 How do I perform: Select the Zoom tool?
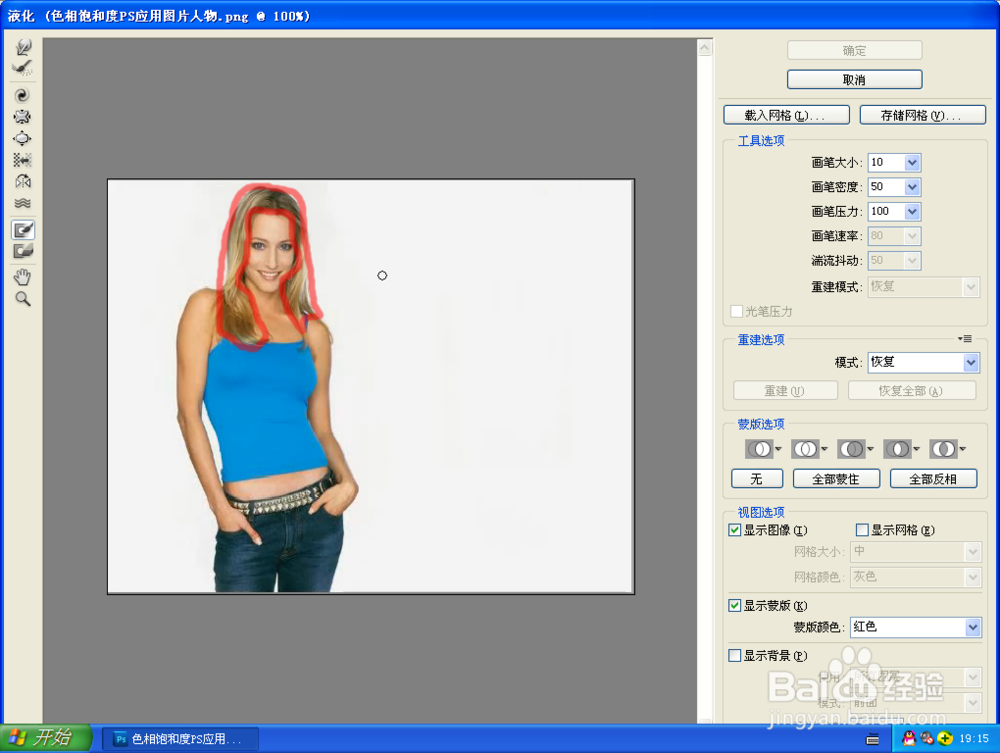[23, 298]
